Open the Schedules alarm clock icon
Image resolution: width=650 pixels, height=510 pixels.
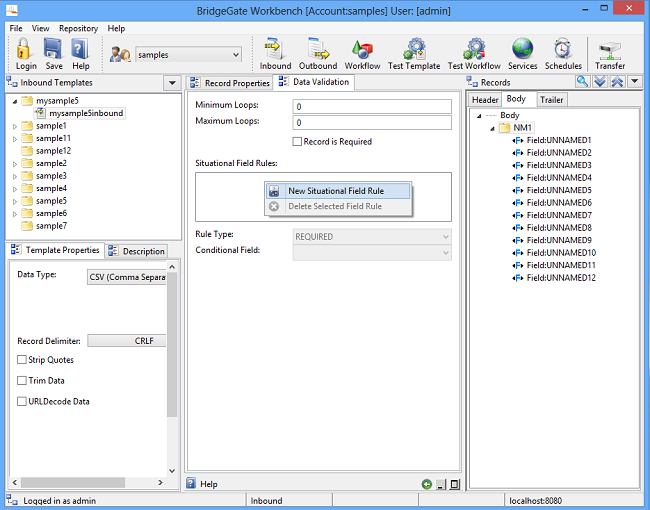563,49
